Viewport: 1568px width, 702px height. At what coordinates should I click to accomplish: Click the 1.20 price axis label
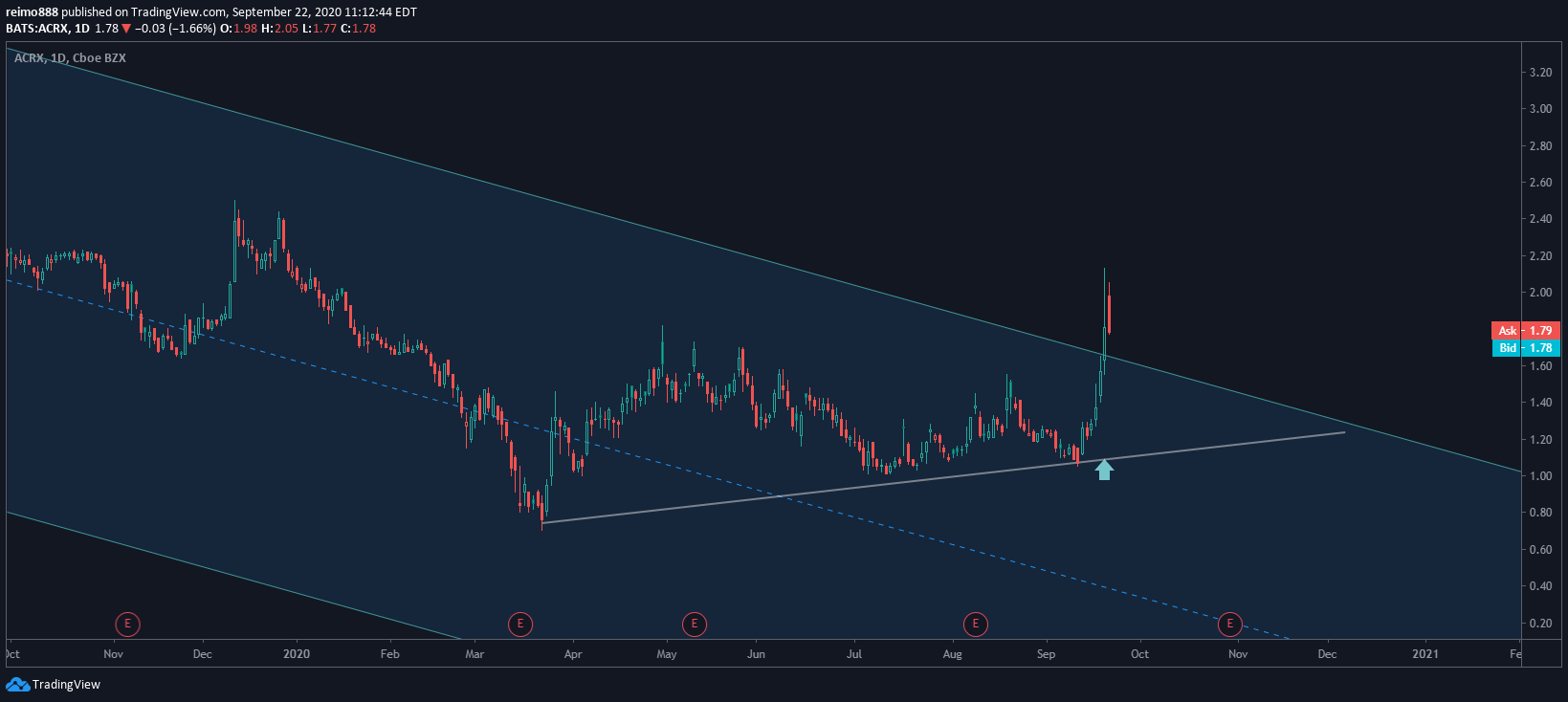coord(1540,440)
